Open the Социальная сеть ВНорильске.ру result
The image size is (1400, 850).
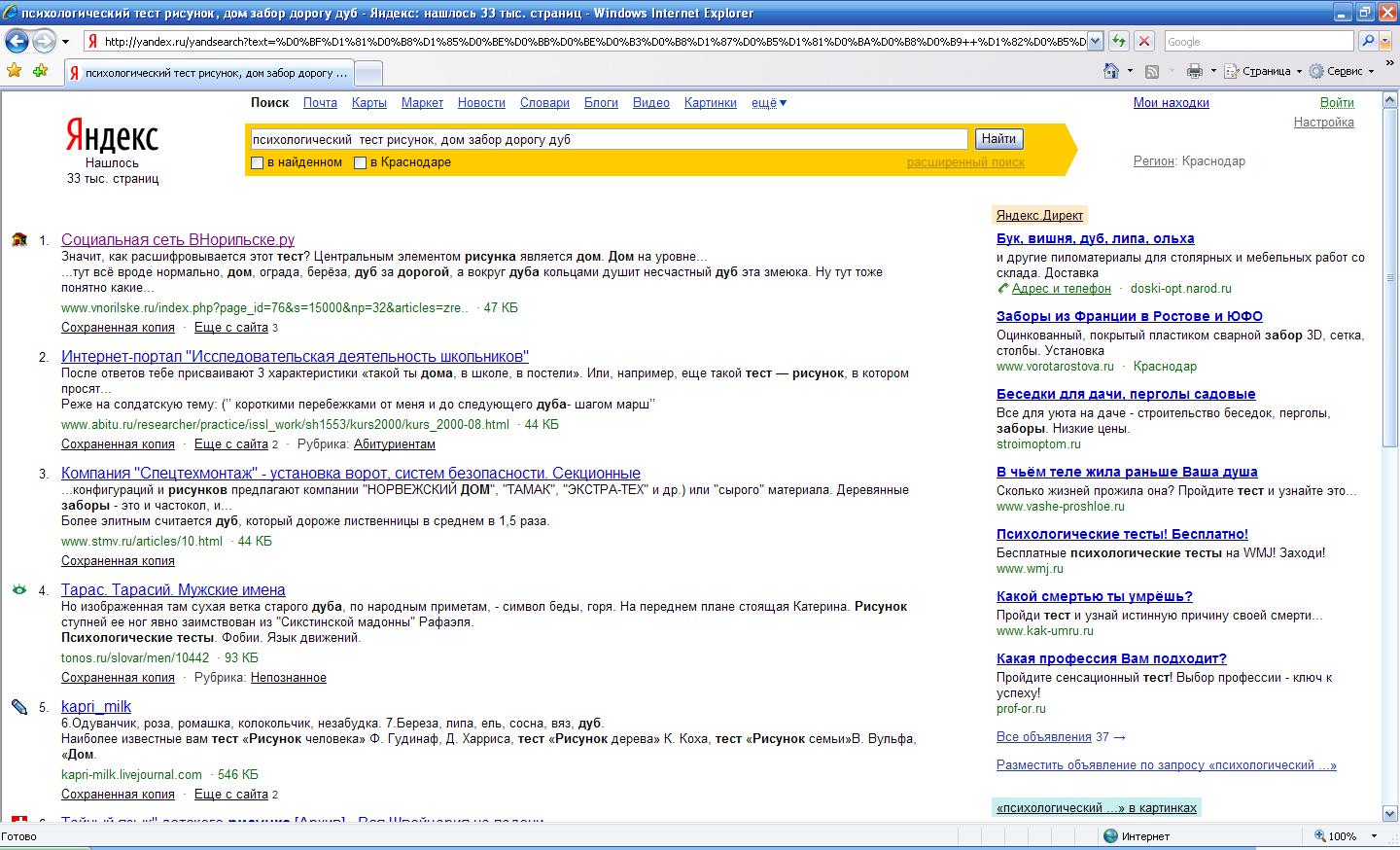click(178, 239)
